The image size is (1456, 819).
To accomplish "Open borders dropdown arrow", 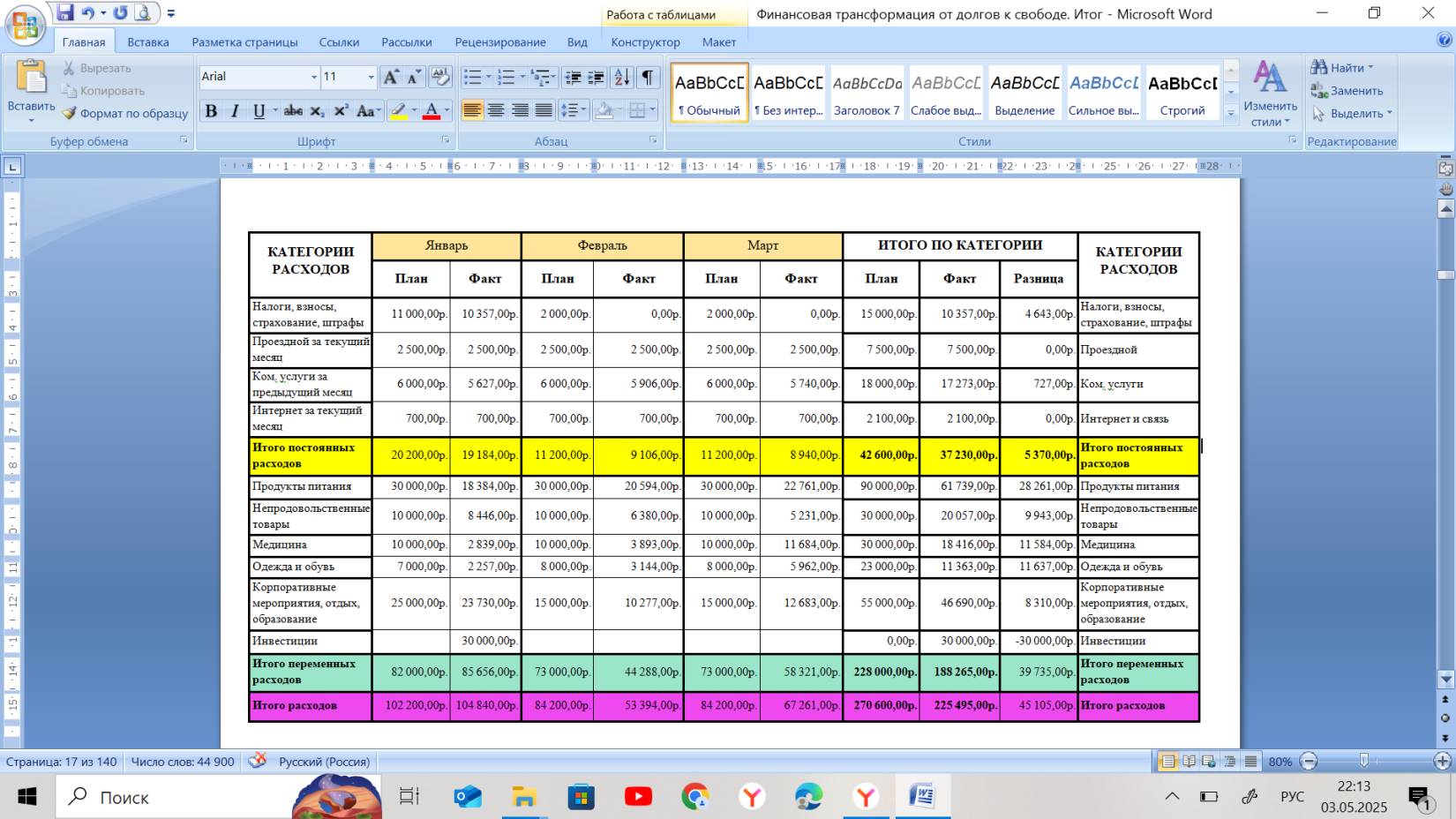I will point(652,111).
